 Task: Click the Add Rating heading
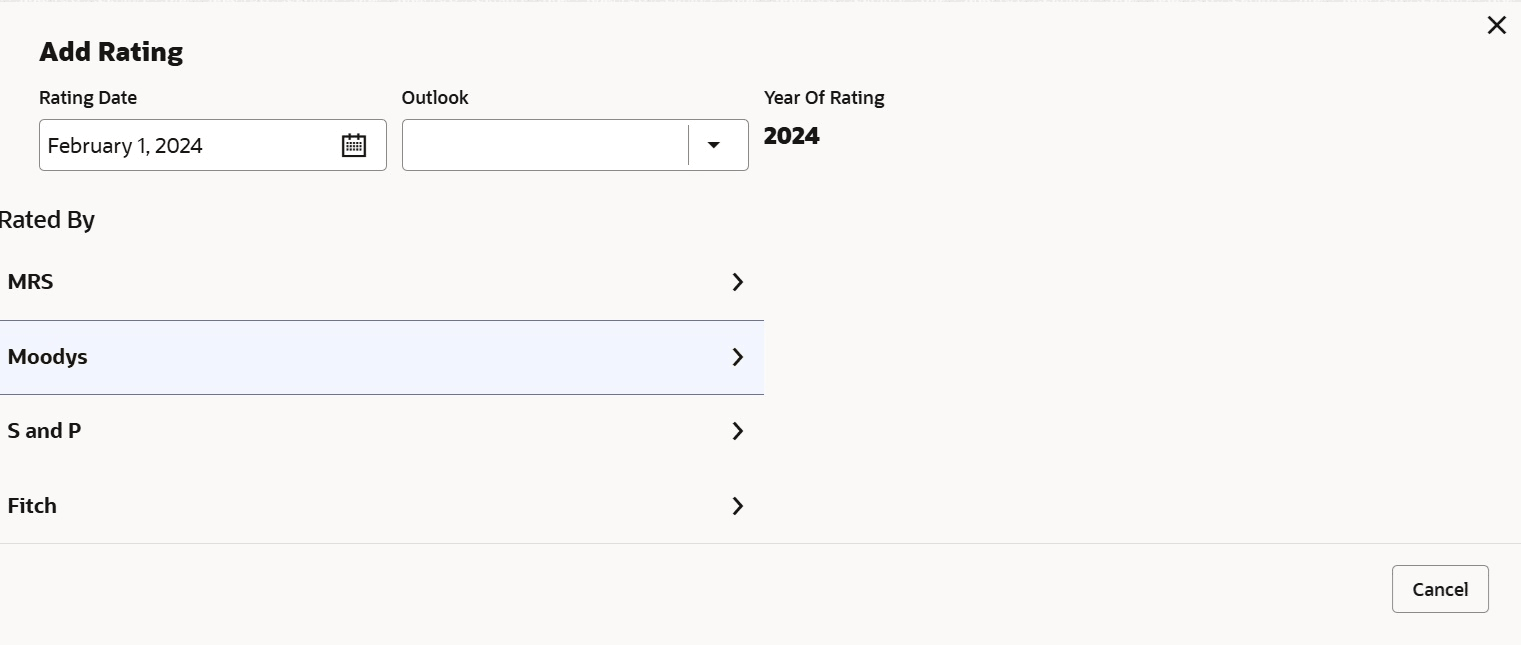(x=111, y=52)
